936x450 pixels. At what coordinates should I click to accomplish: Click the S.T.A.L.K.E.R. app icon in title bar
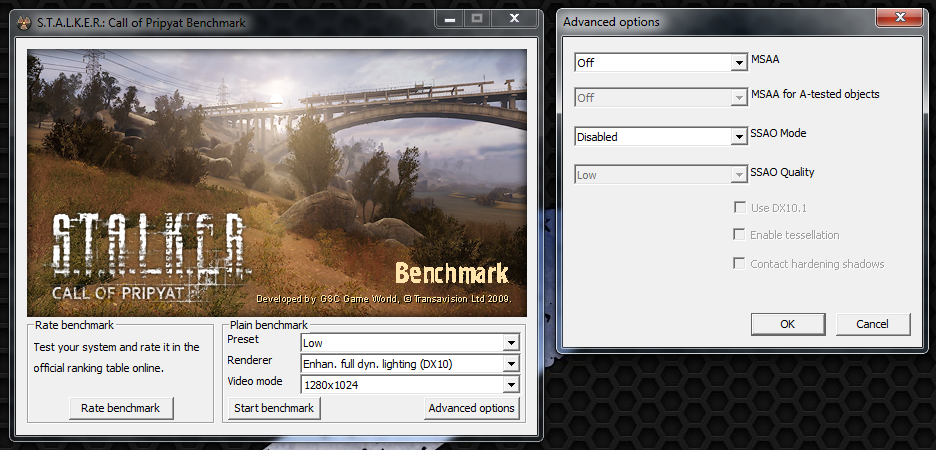pyautogui.click(x=25, y=23)
